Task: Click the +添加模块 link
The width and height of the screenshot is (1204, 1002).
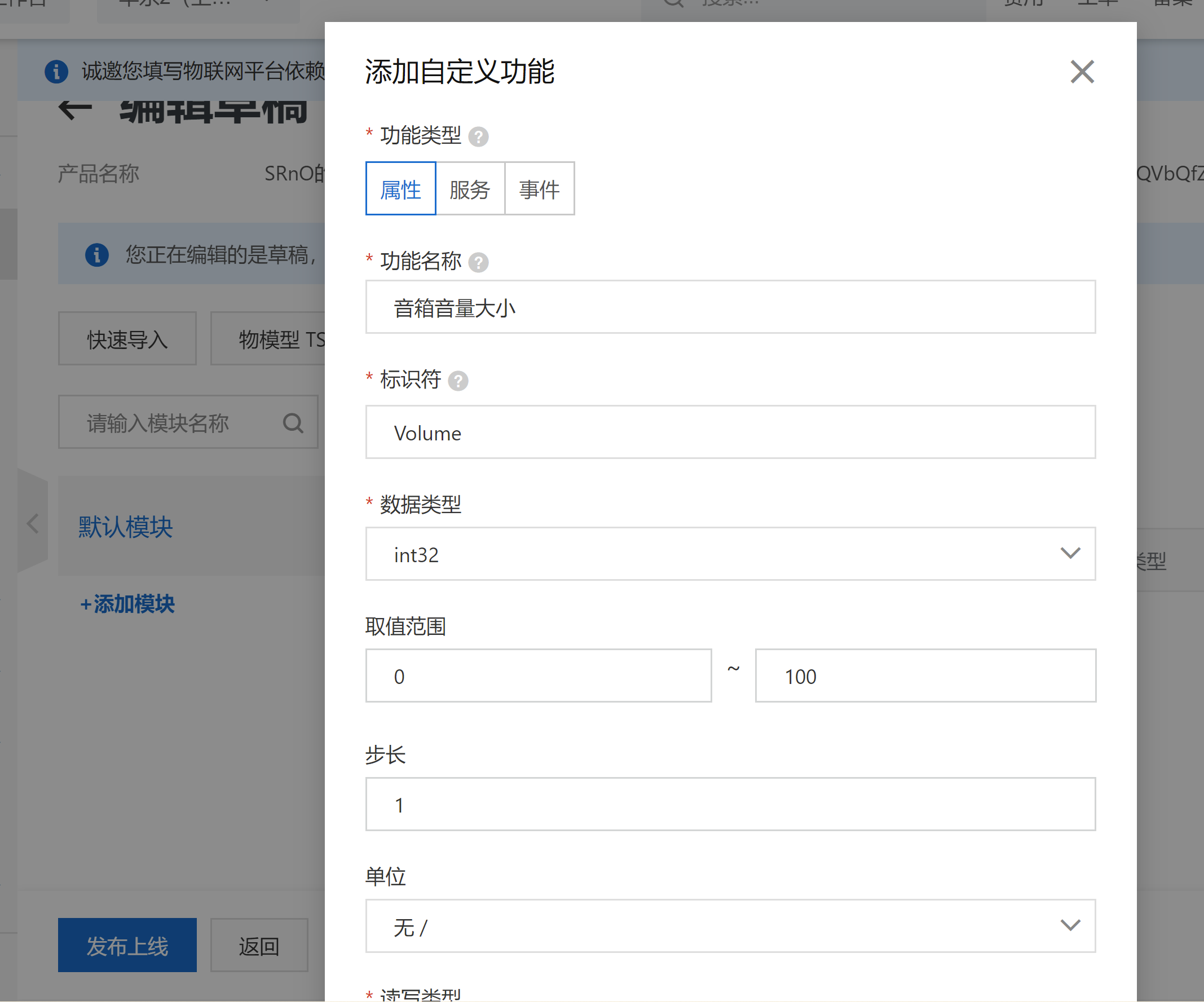Action: [x=127, y=603]
